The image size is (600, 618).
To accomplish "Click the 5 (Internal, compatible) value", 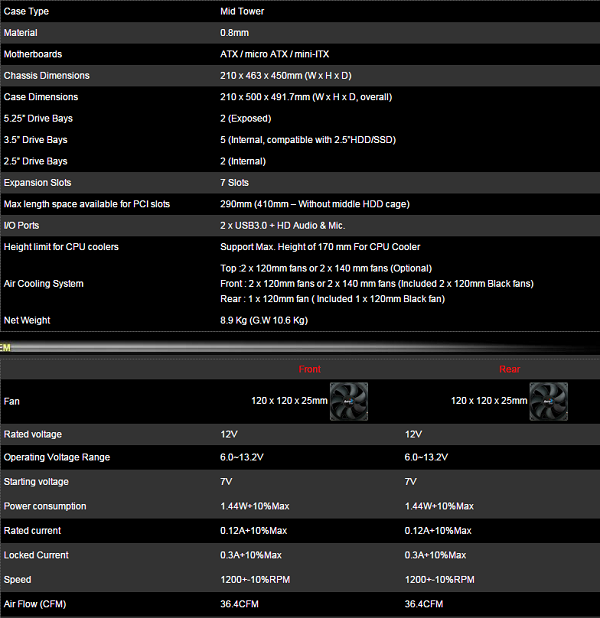I will coord(308,140).
